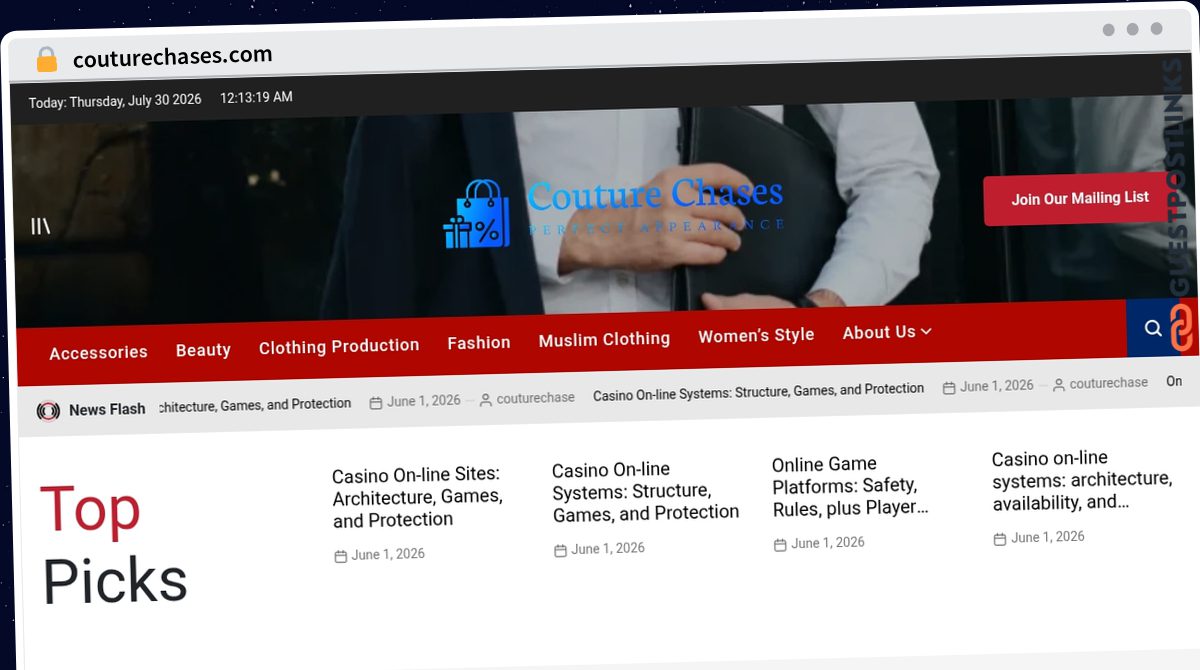The width and height of the screenshot is (1200, 670).
Task: Click the couturechases.com address bar
Action: (172, 57)
